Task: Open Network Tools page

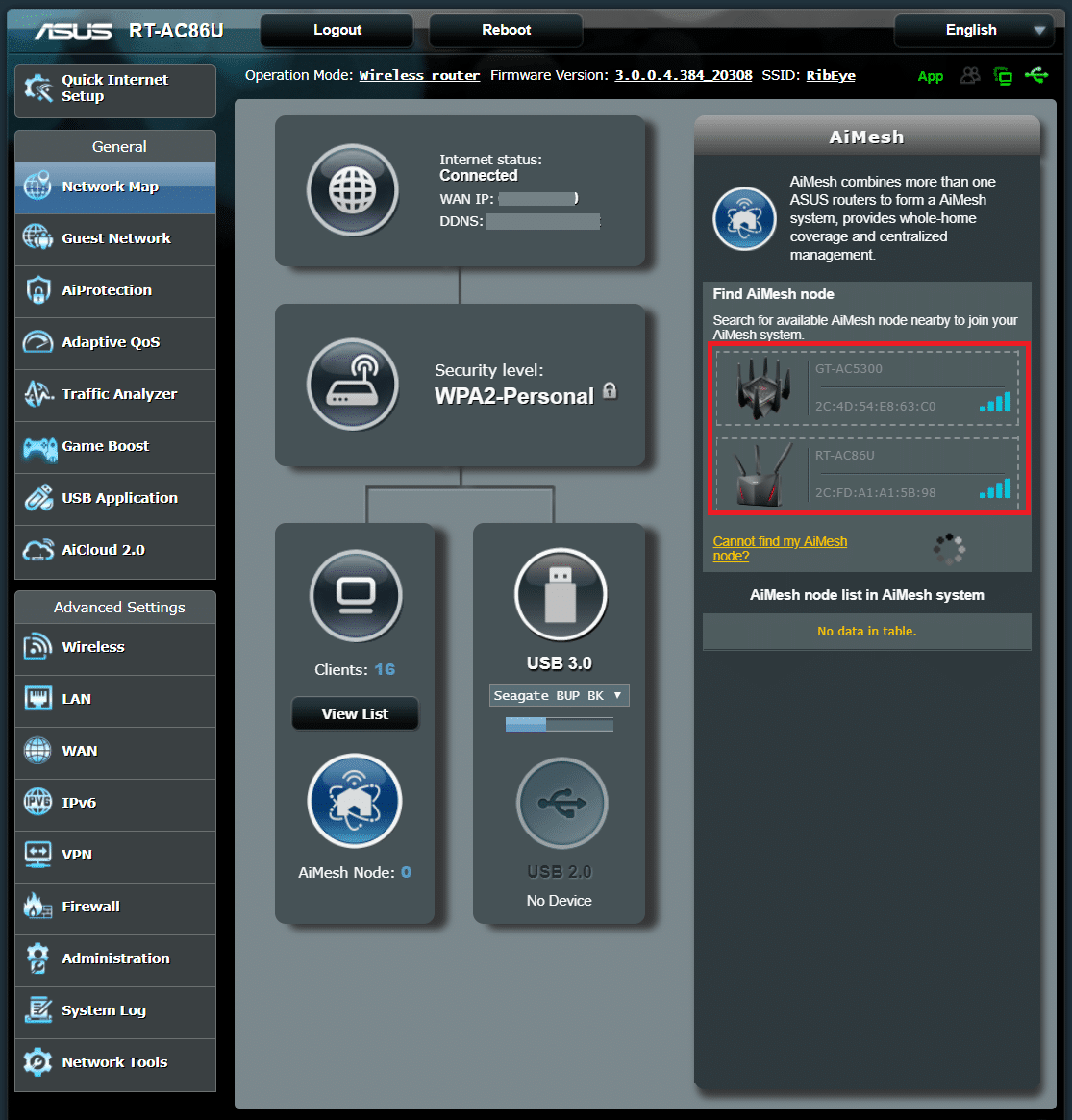Action: [x=115, y=1063]
